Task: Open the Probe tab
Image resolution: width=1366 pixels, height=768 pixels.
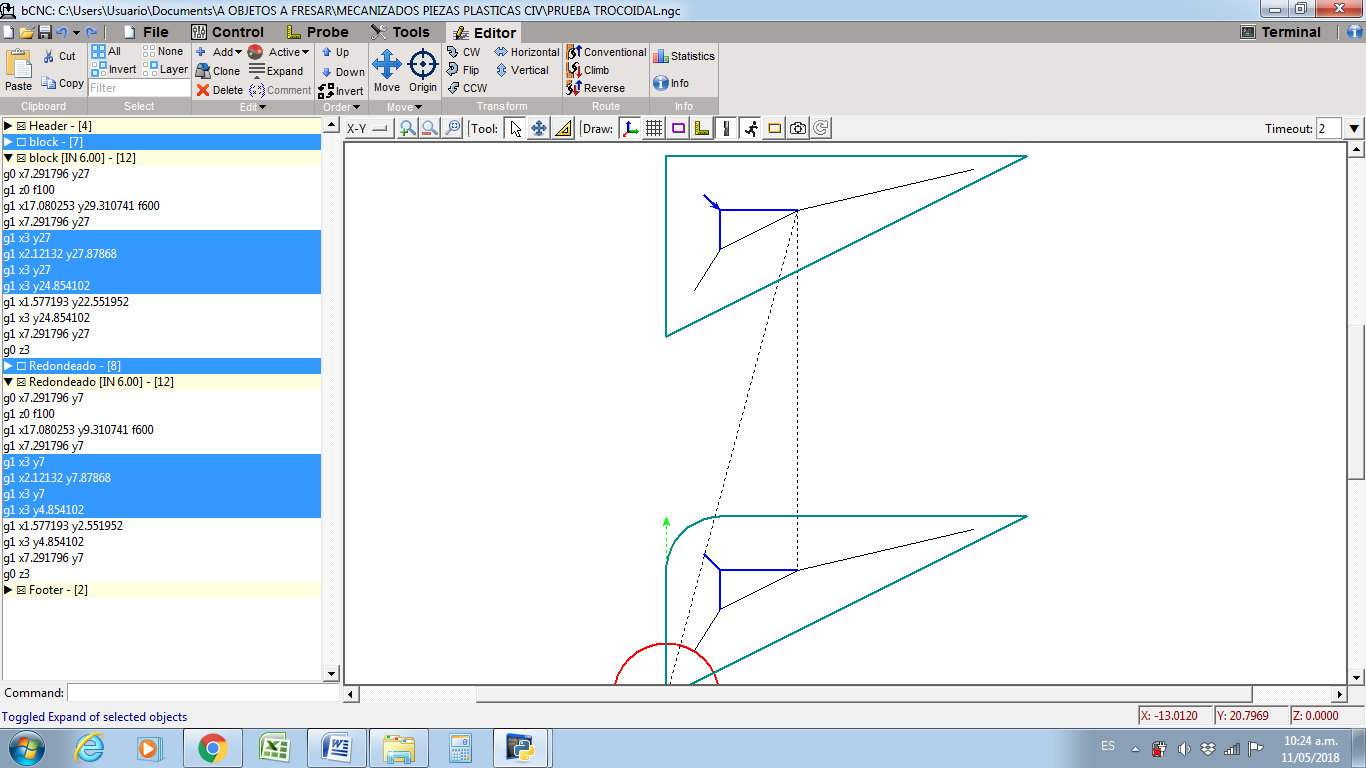Action: (x=317, y=32)
